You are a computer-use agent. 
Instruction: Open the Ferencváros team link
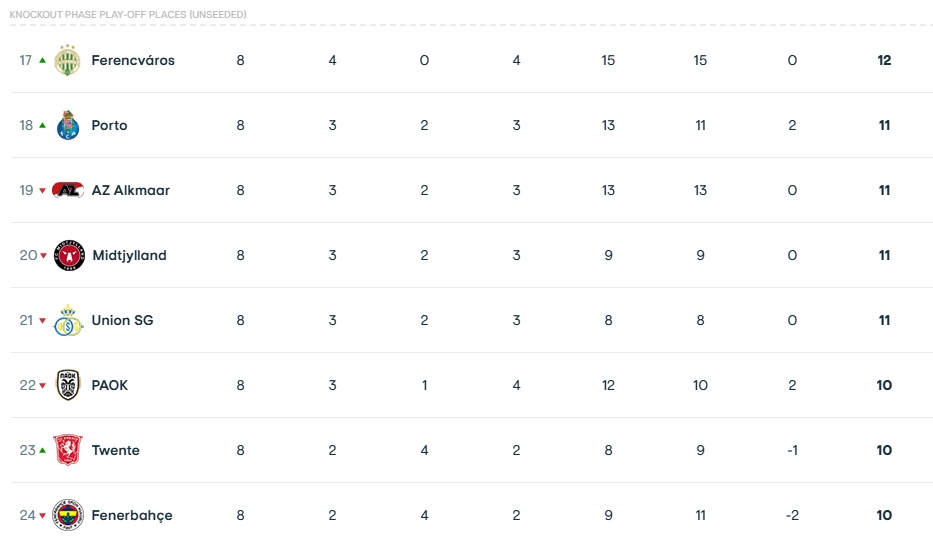coord(133,60)
